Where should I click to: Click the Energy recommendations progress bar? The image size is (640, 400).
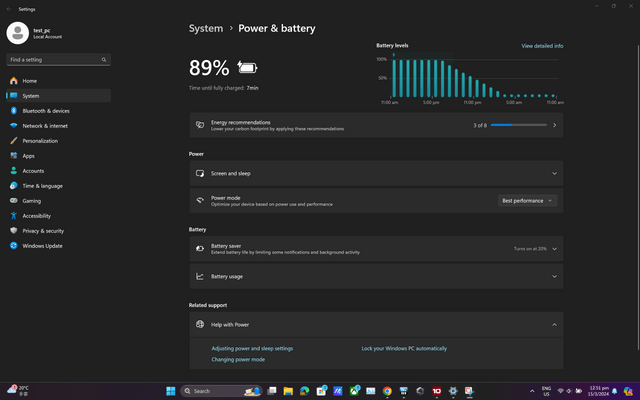tap(518, 125)
